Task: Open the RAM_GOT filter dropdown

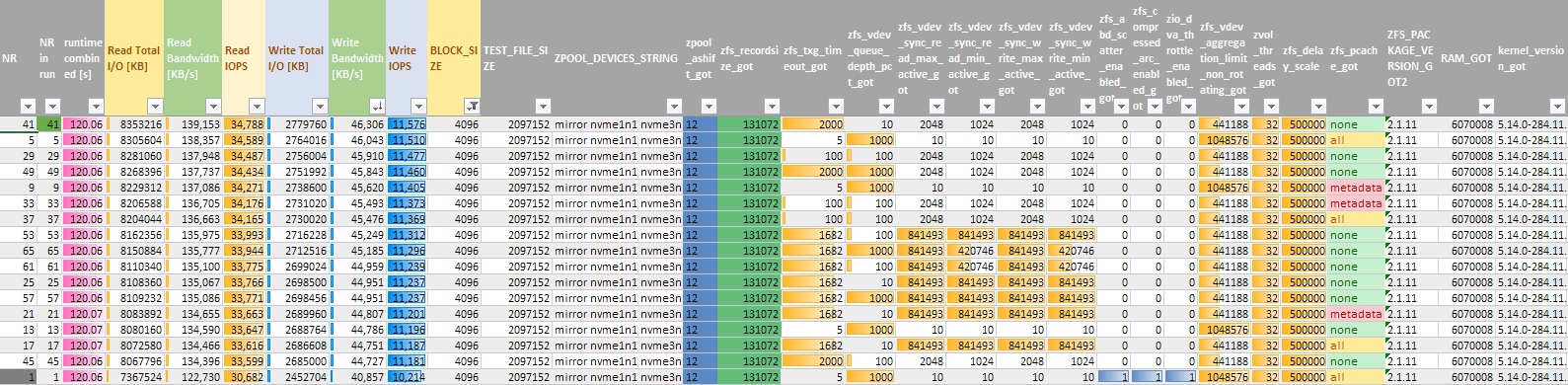Action: (x=1485, y=106)
